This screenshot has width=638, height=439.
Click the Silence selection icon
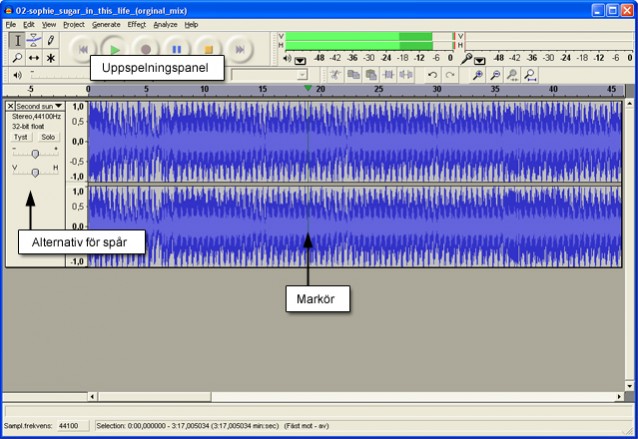(x=406, y=75)
